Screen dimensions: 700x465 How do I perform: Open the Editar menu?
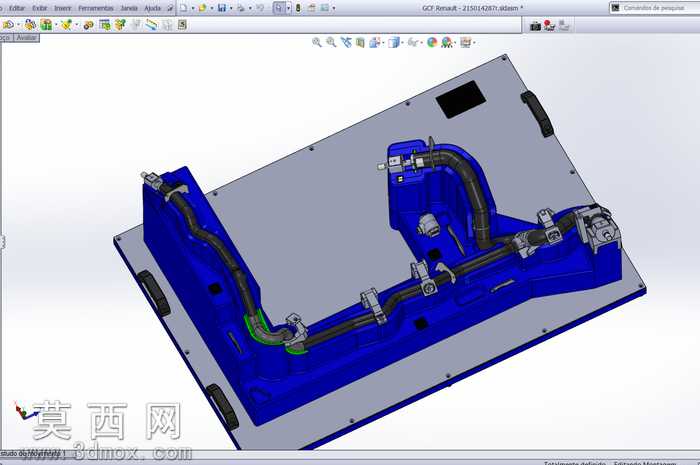[17, 8]
